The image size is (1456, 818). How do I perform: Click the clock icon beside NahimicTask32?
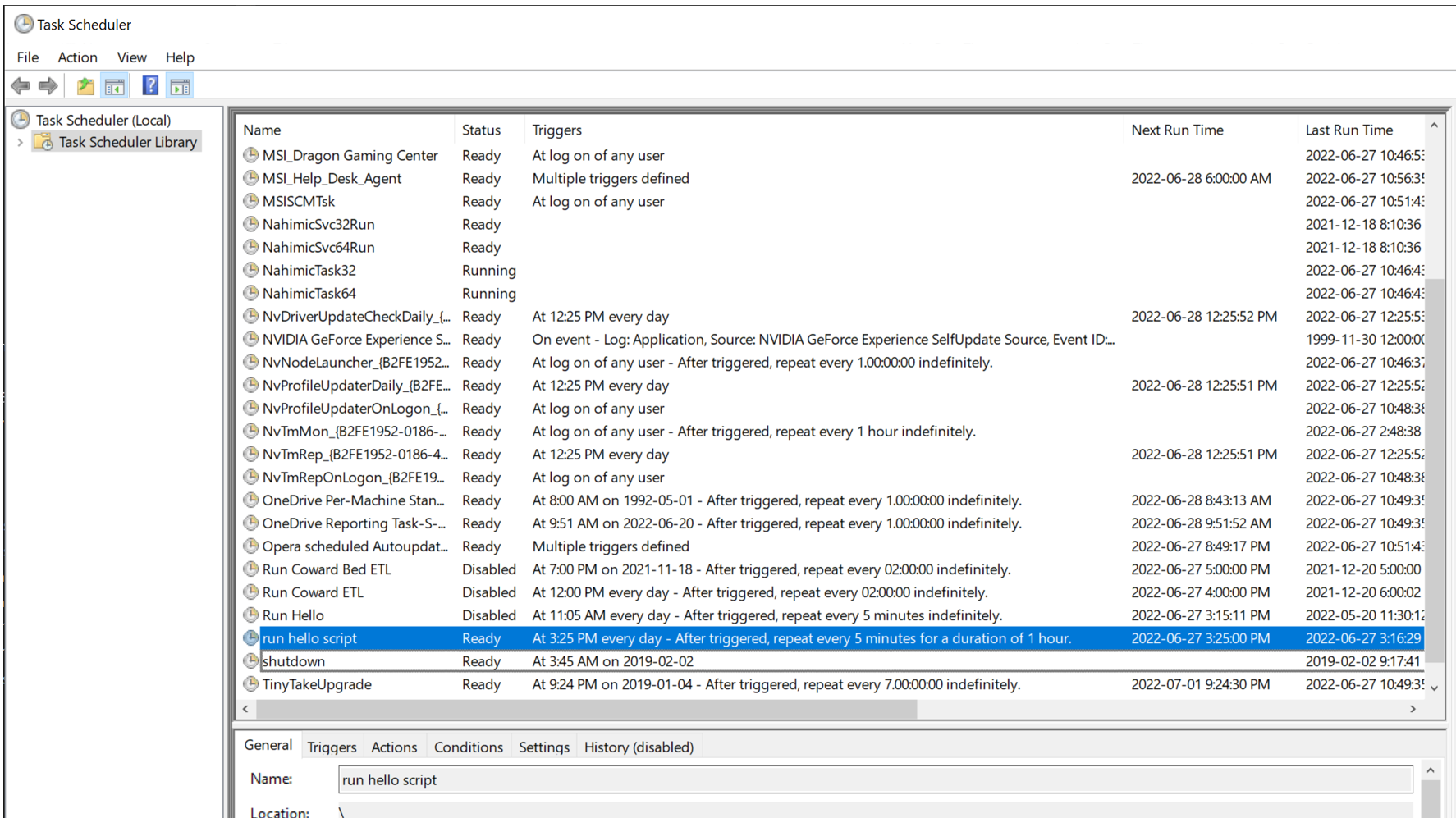click(250, 270)
